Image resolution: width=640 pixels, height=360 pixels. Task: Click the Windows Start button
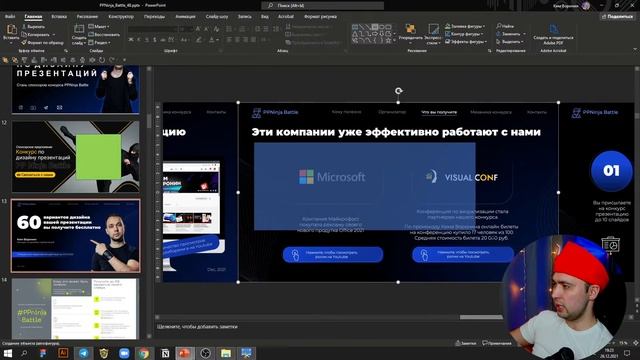[x=7, y=353]
